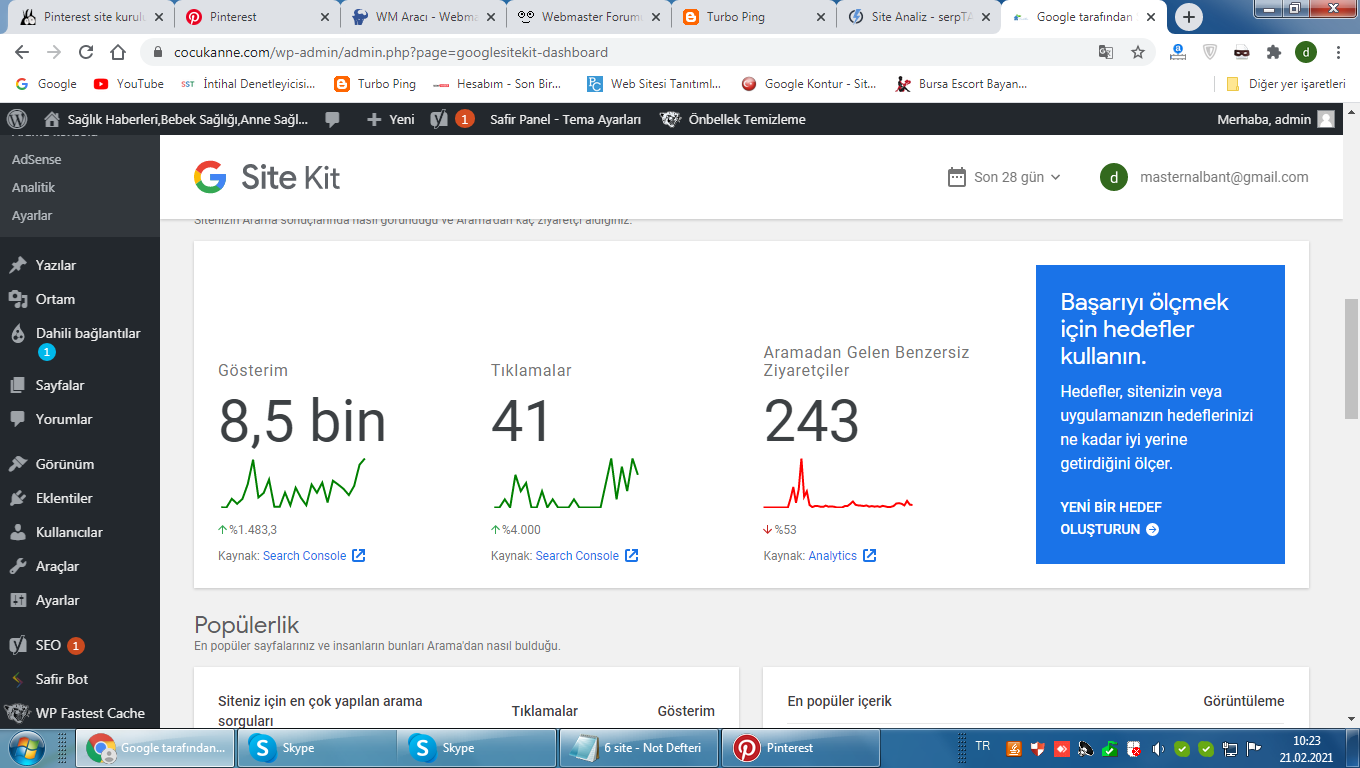
Task: Click the En popüler içerik heading
Action: [840, 701]
